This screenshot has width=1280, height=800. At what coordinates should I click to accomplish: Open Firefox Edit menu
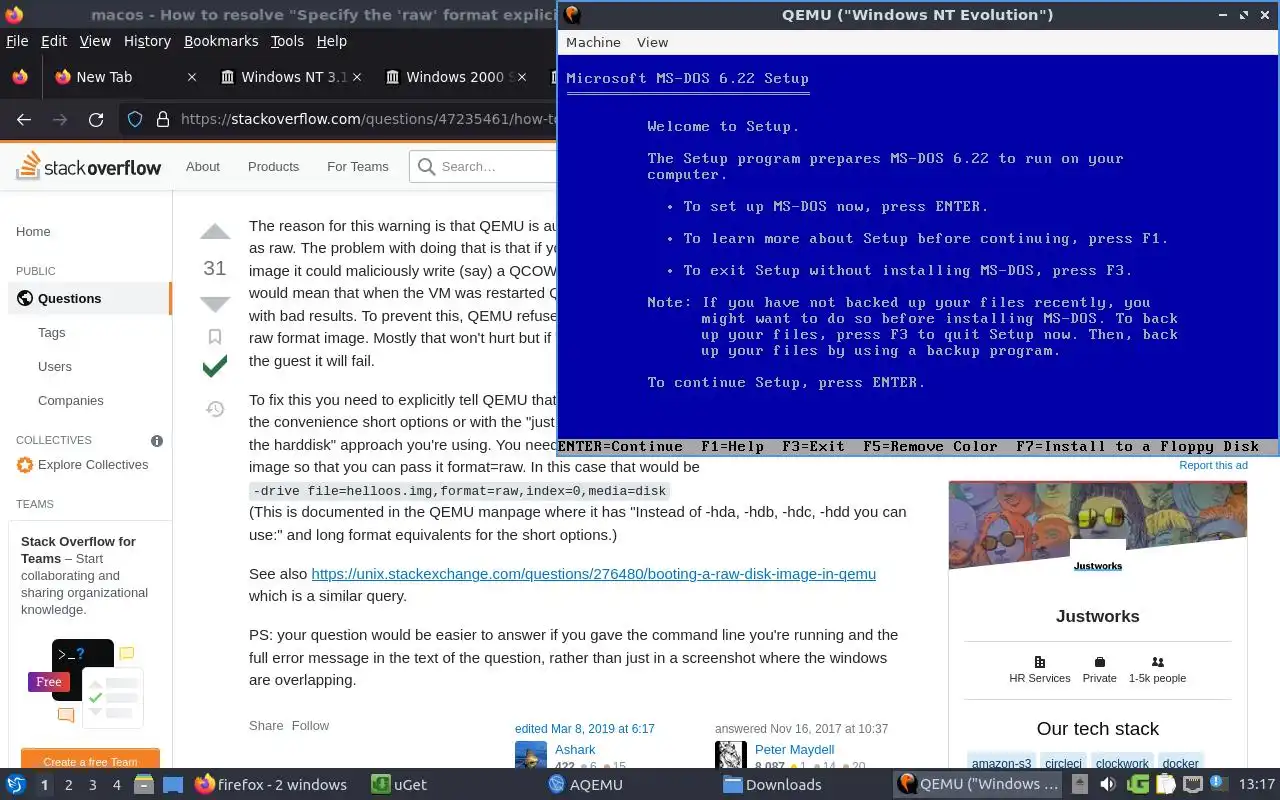click(54, 41)
